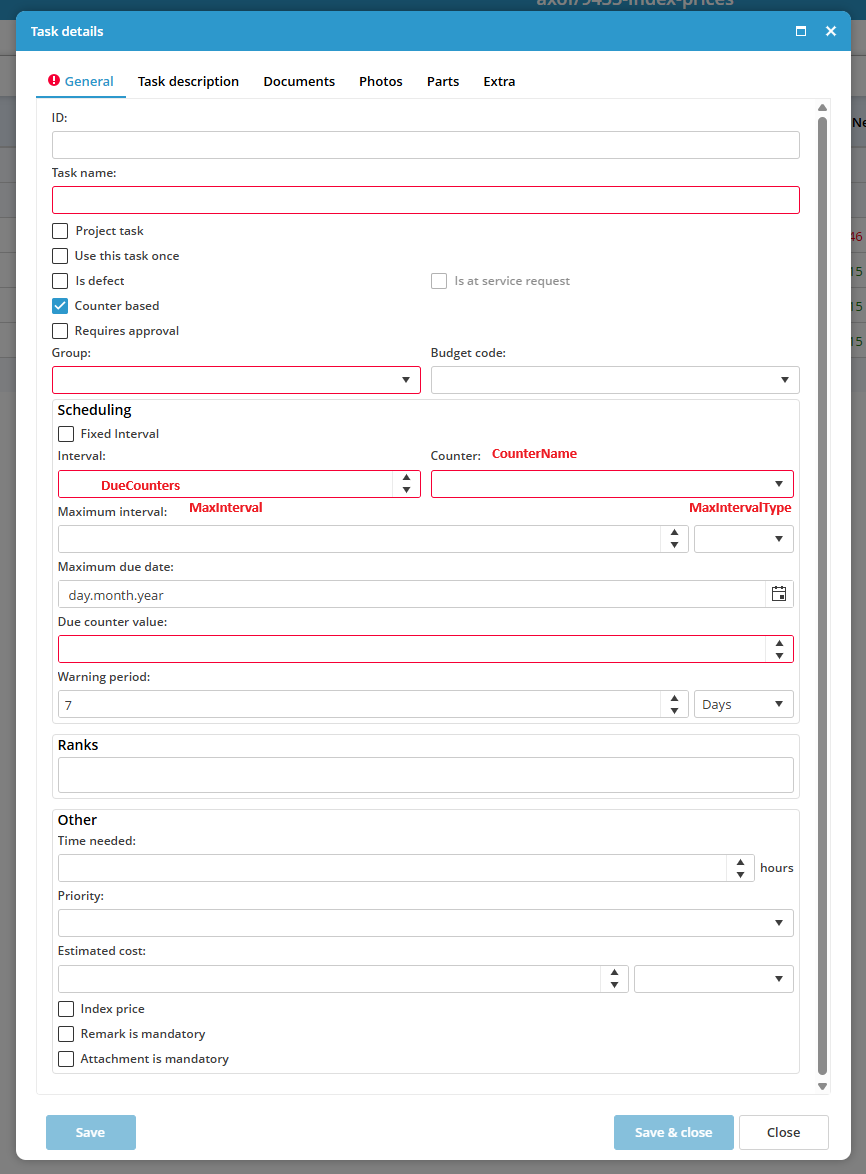Screen dimensions: 866x1174
Task: Open the Warning period Days unit dropdown
Action: (x=743, y=705)
